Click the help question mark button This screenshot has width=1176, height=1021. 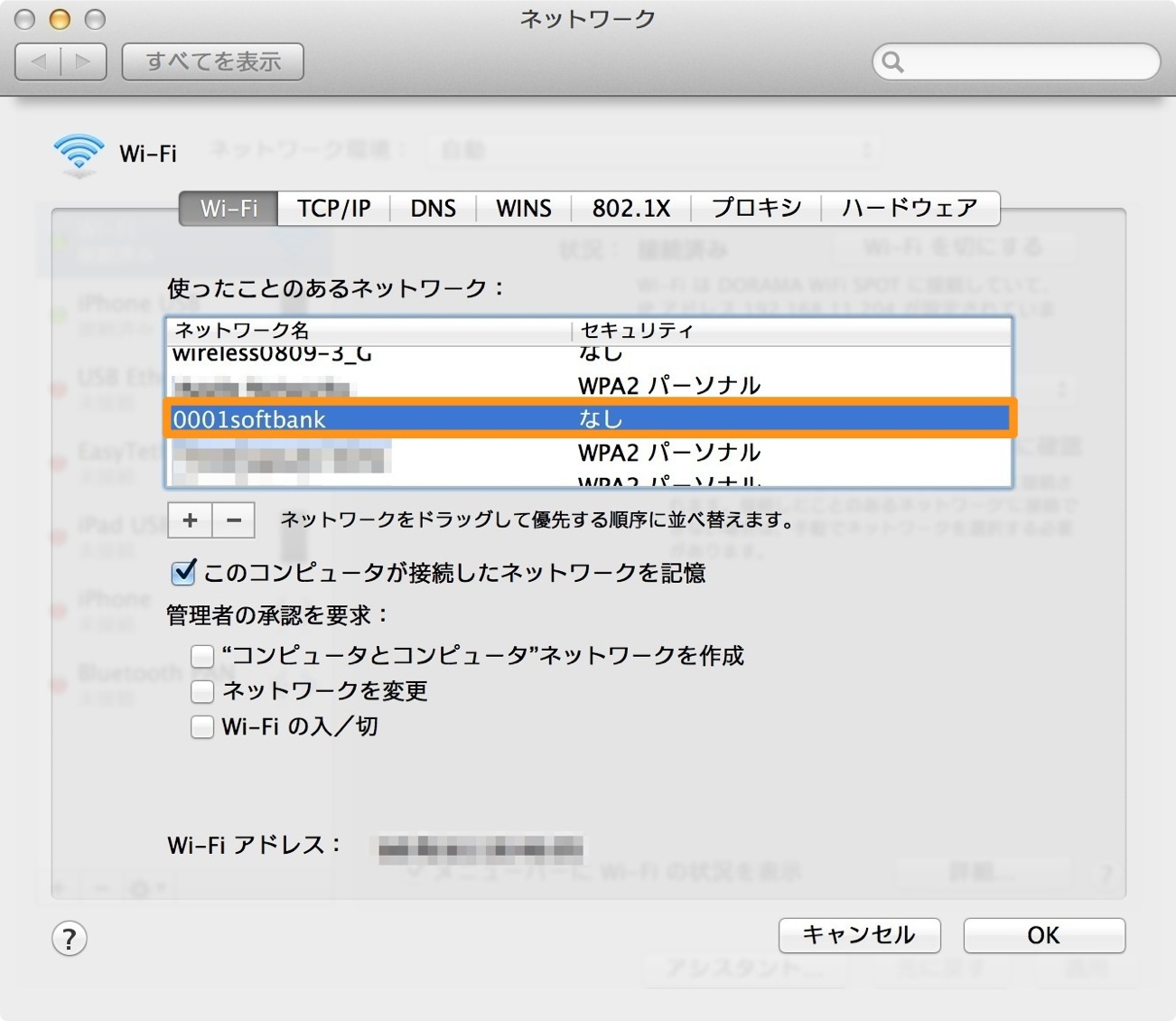tap(70, 939)
